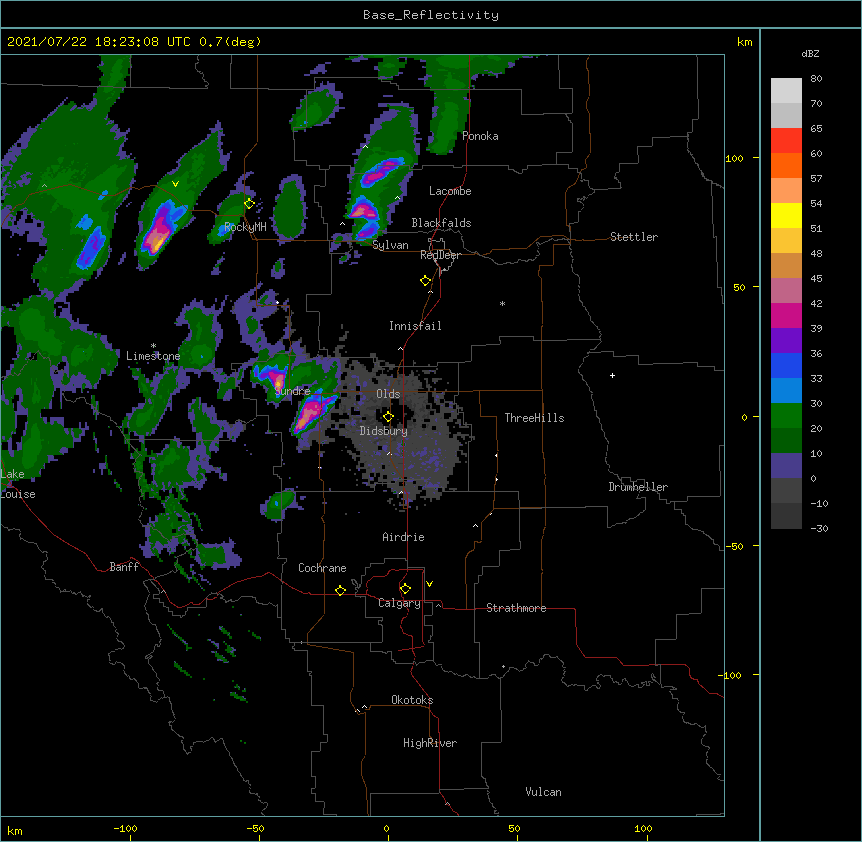Click the 50 tick label on right axis
The height and width of the screenshot is (842, 862).
coord(739,287)
